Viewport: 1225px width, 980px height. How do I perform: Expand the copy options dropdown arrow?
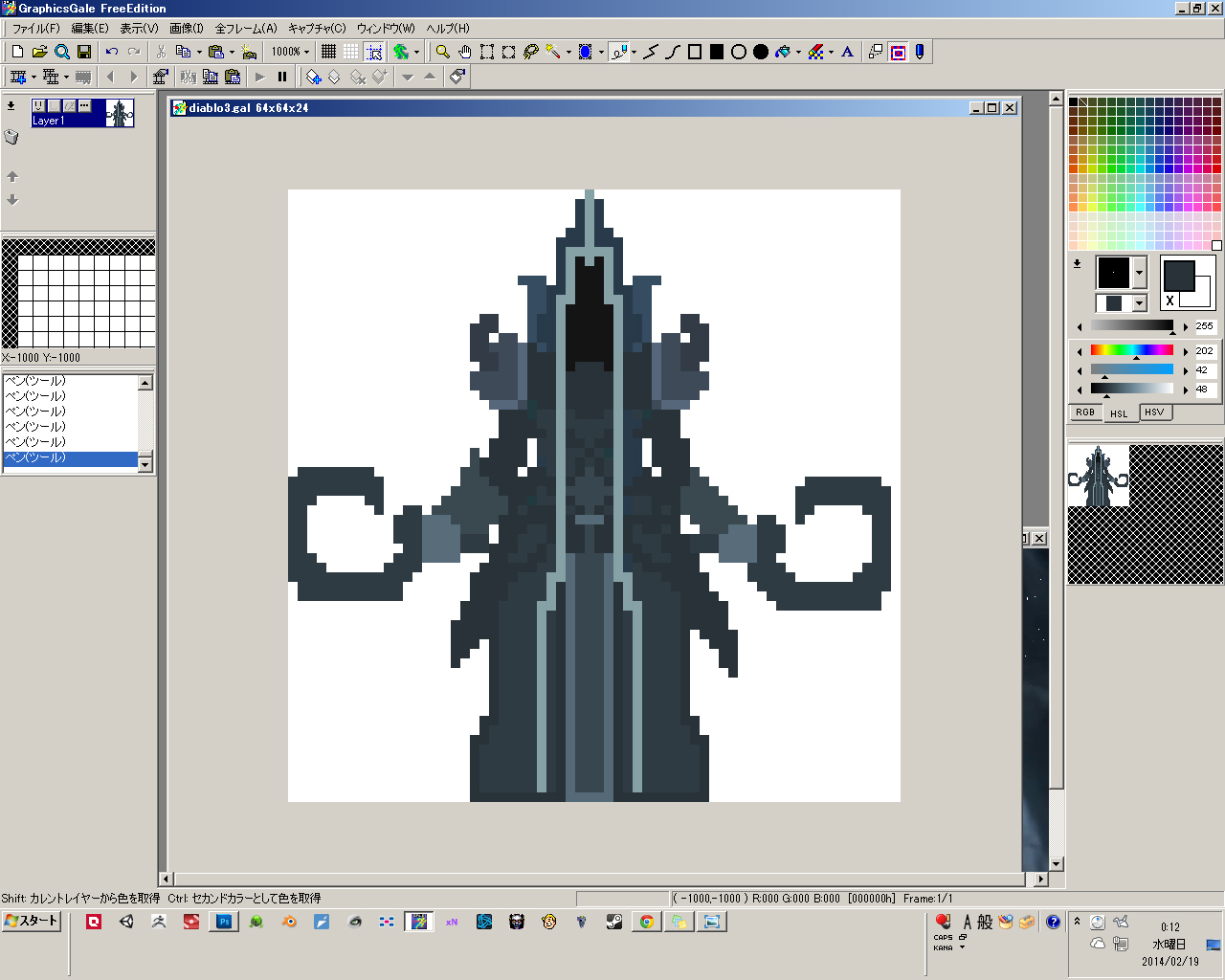click(x=199, y=52)
